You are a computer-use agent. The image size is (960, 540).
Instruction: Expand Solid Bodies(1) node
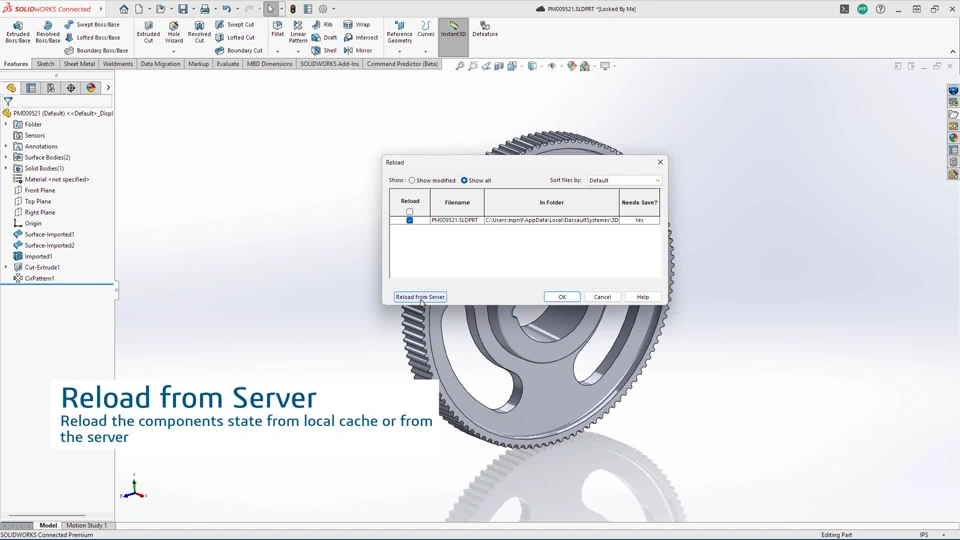(x=6, y=168)
